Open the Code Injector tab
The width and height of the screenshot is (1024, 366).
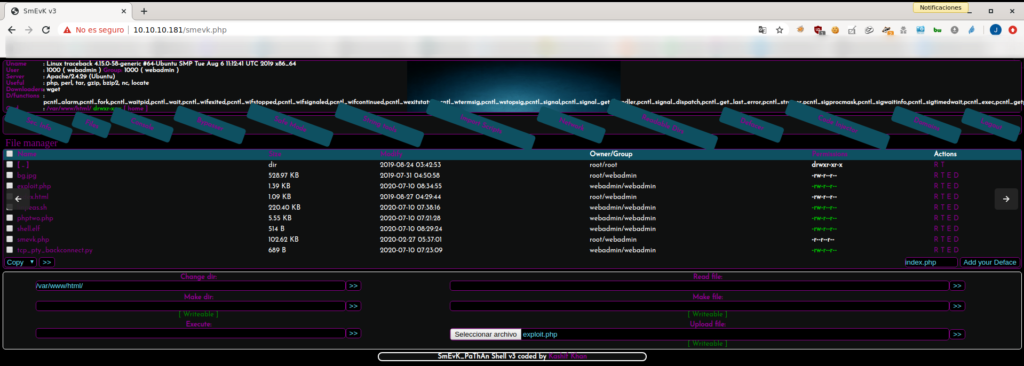[x=837, y=125]
